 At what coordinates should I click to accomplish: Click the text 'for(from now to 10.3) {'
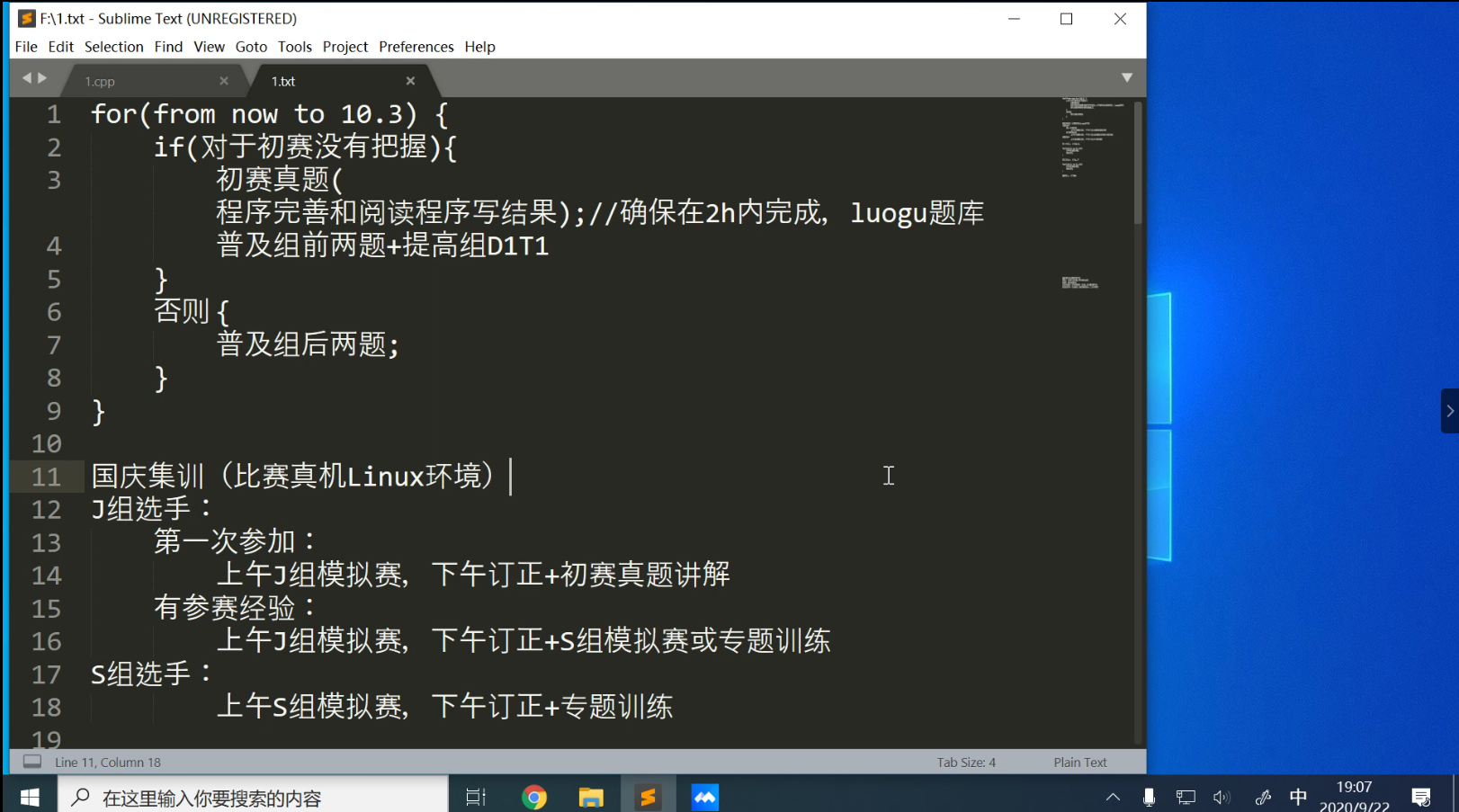[x=270, y=114]
